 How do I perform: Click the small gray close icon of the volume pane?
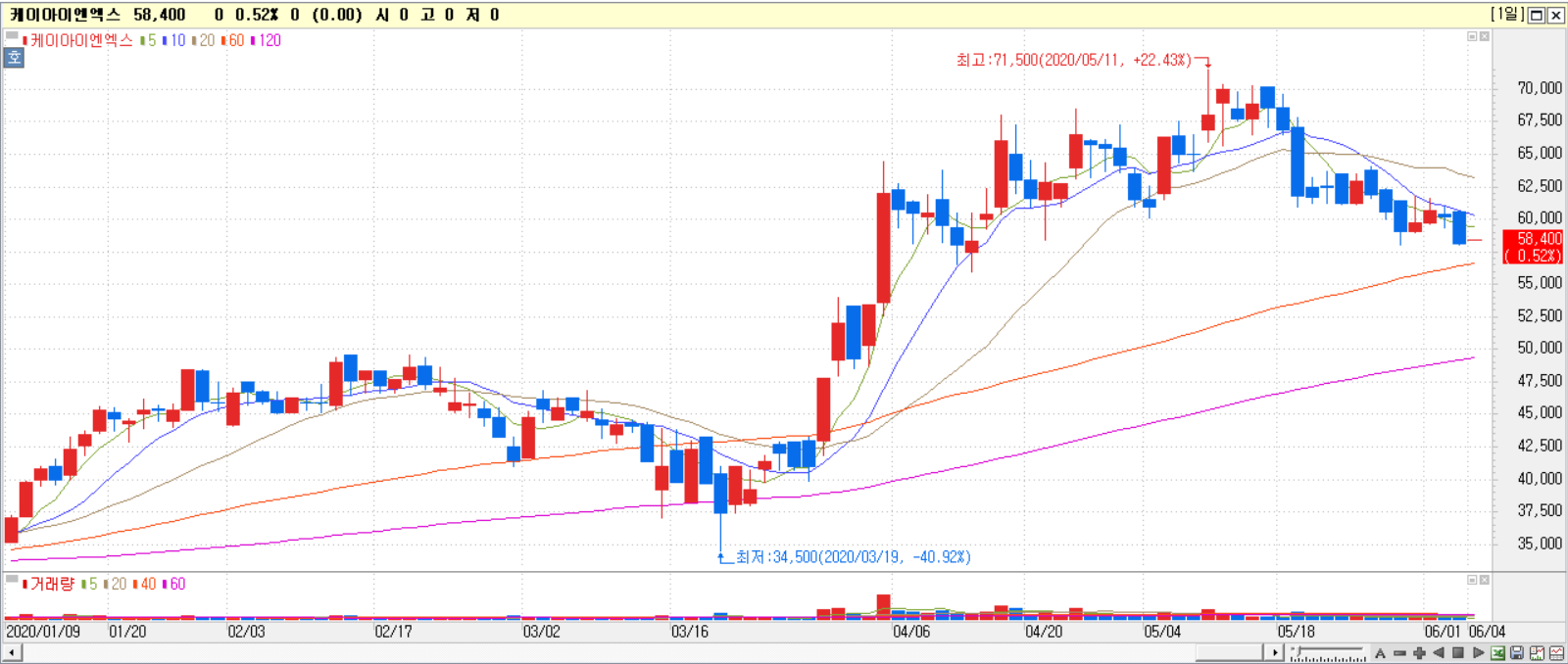click(1485, 580)
